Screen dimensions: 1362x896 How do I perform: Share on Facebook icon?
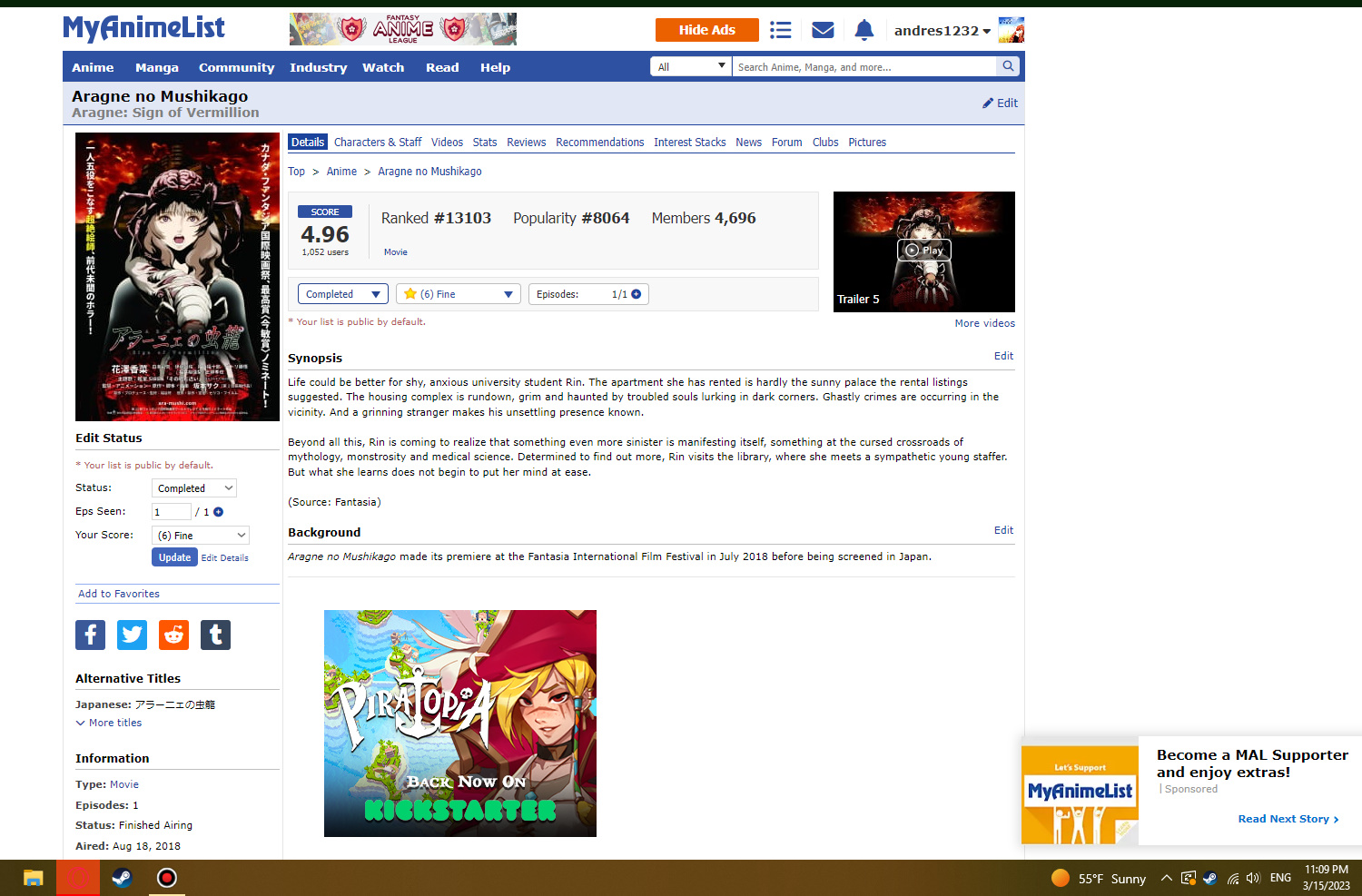click(x=90, y=635)
